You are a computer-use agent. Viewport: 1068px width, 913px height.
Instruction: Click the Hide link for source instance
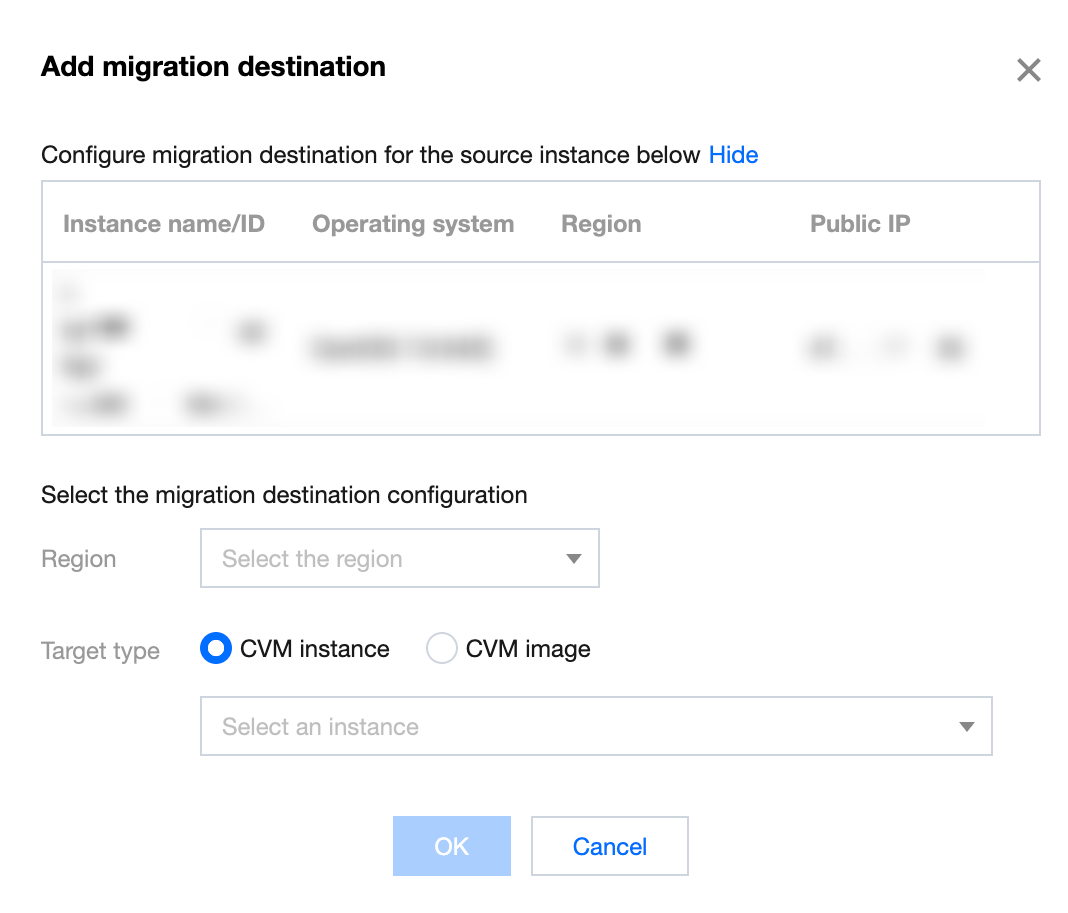pos(733,155)
